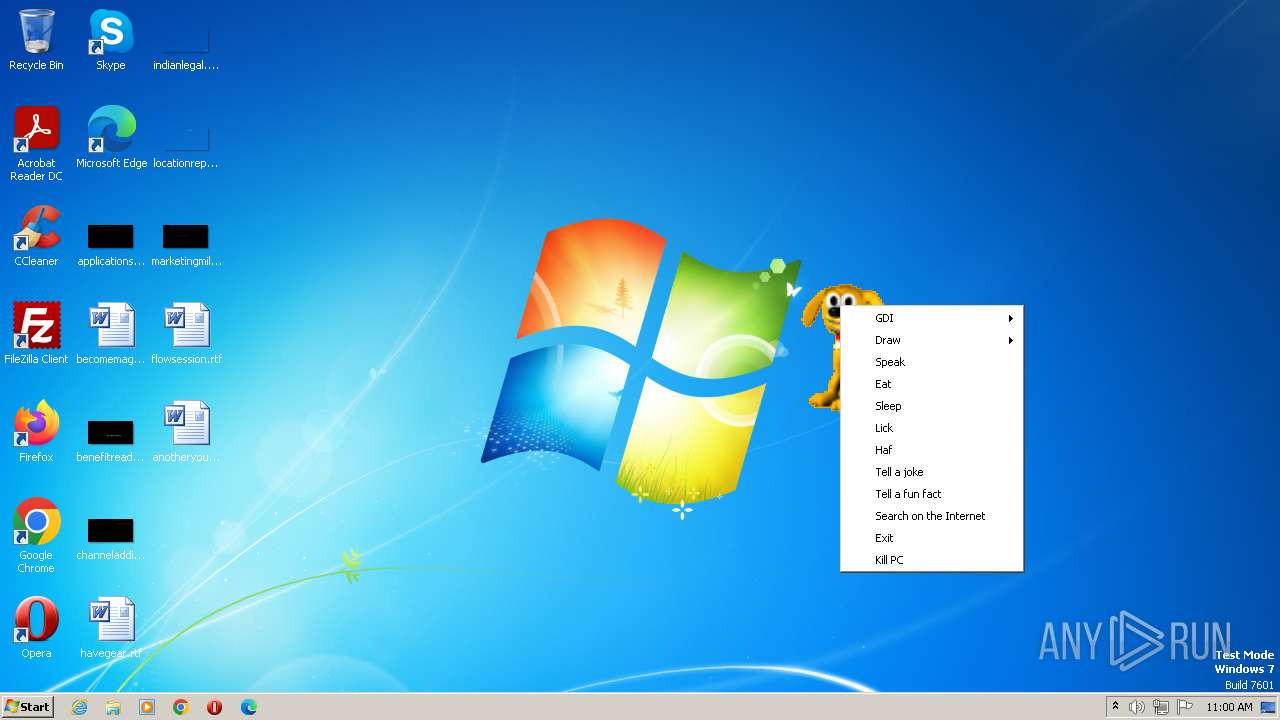Image resolution: width=1280 pixels, height=720 pixels.
Task: Open the network tray icon
Action: tap(1161, 707)
